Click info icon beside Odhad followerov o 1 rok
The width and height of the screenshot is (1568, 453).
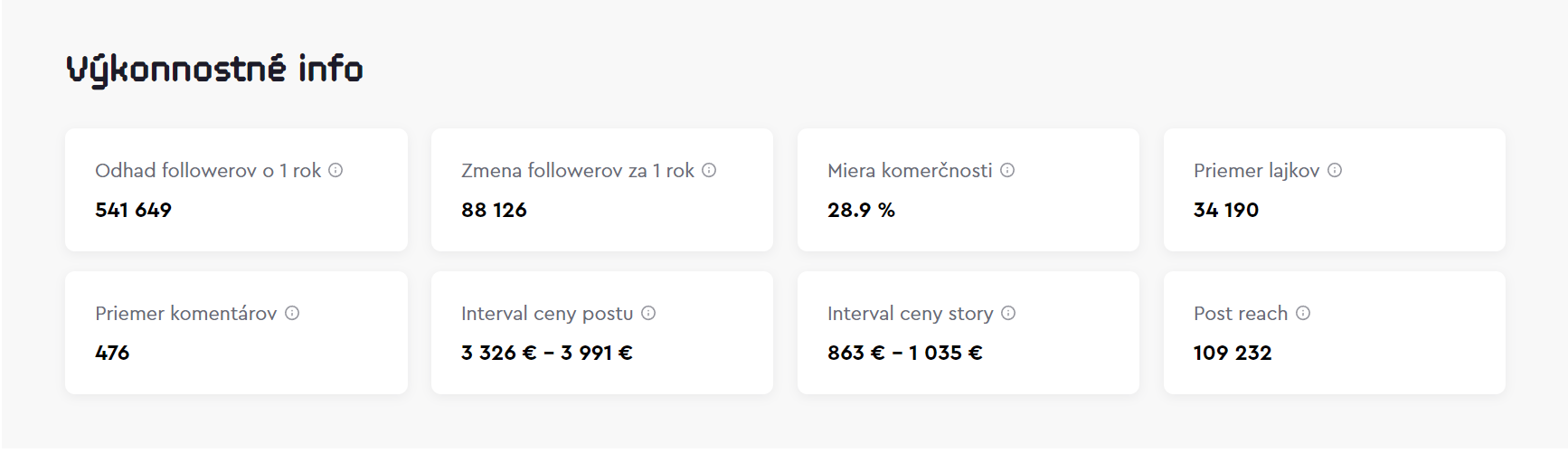click(335, 170)
